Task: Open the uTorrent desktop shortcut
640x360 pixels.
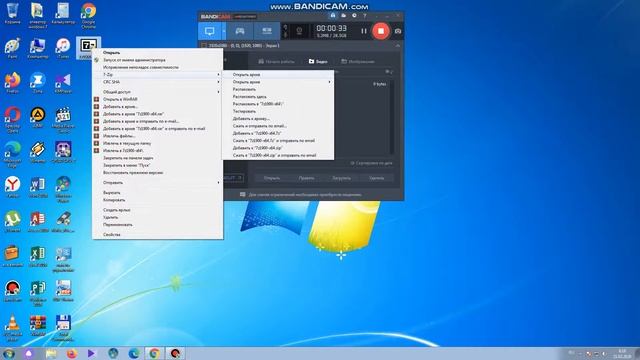Action: click(12, 222)
